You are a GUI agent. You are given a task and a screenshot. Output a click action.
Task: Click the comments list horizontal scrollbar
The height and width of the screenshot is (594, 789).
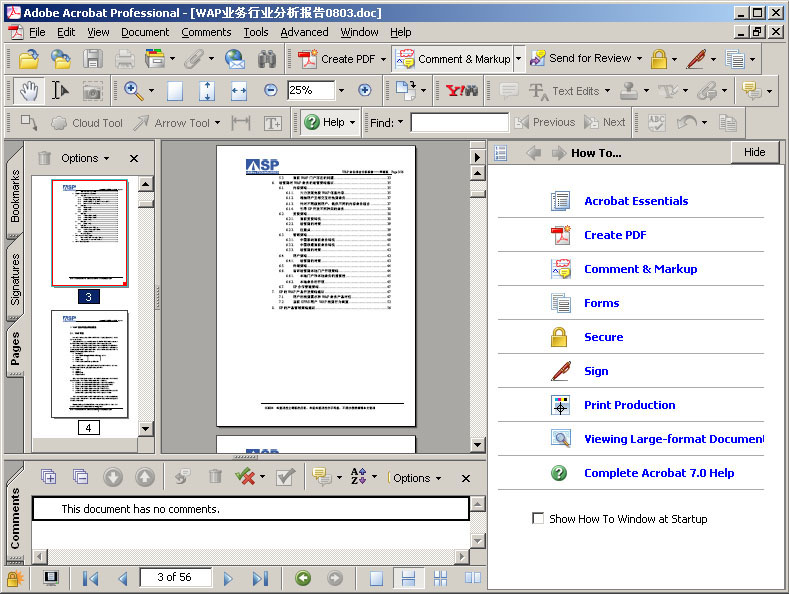coord(250,557)
